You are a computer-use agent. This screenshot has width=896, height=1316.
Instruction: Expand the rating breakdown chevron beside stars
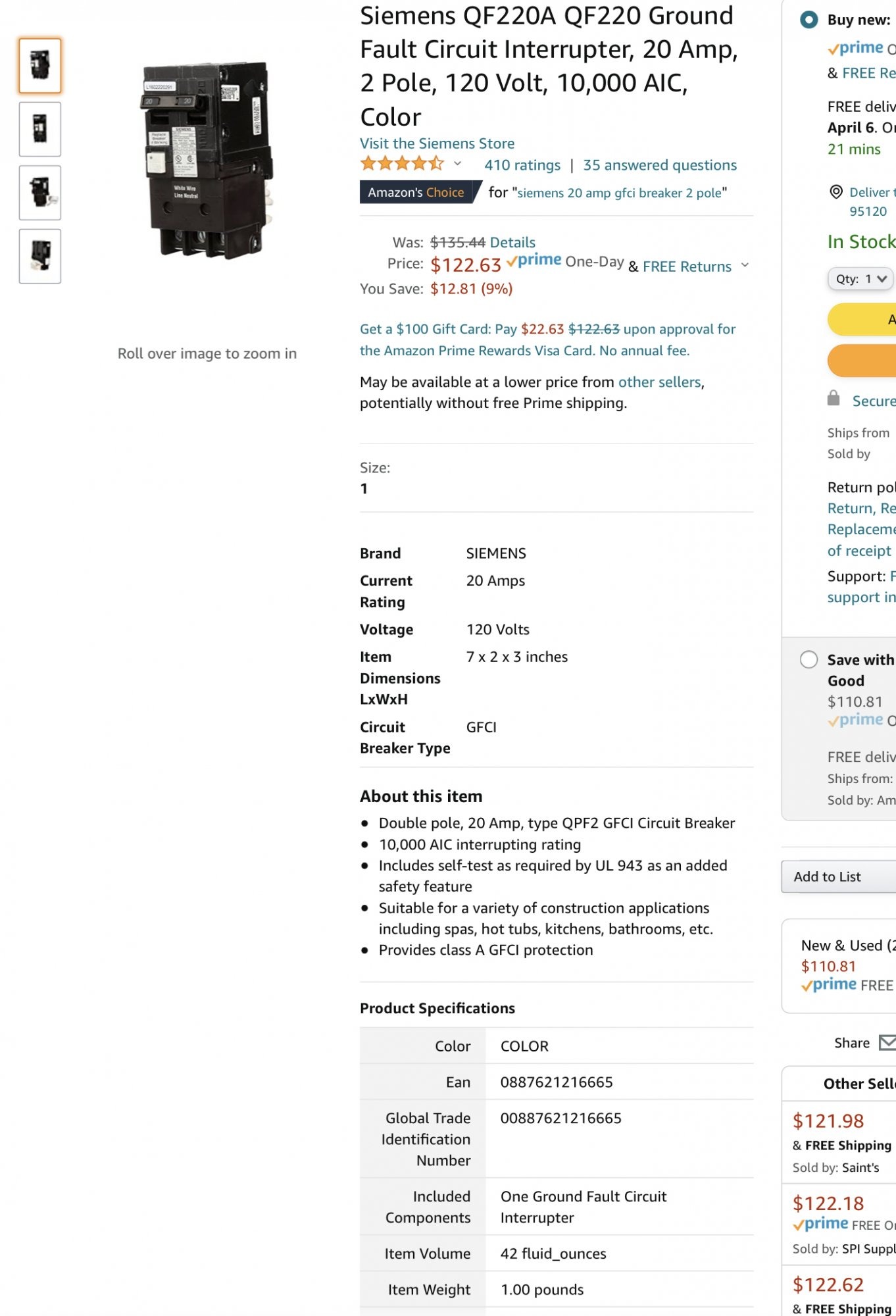pyautogui.click(x=457, y=164)
